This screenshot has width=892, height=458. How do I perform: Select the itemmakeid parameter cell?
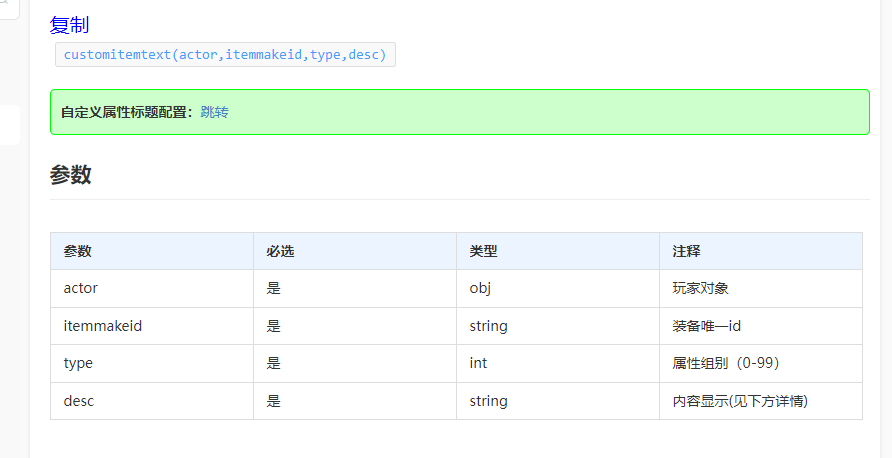[x=152, y=326]
